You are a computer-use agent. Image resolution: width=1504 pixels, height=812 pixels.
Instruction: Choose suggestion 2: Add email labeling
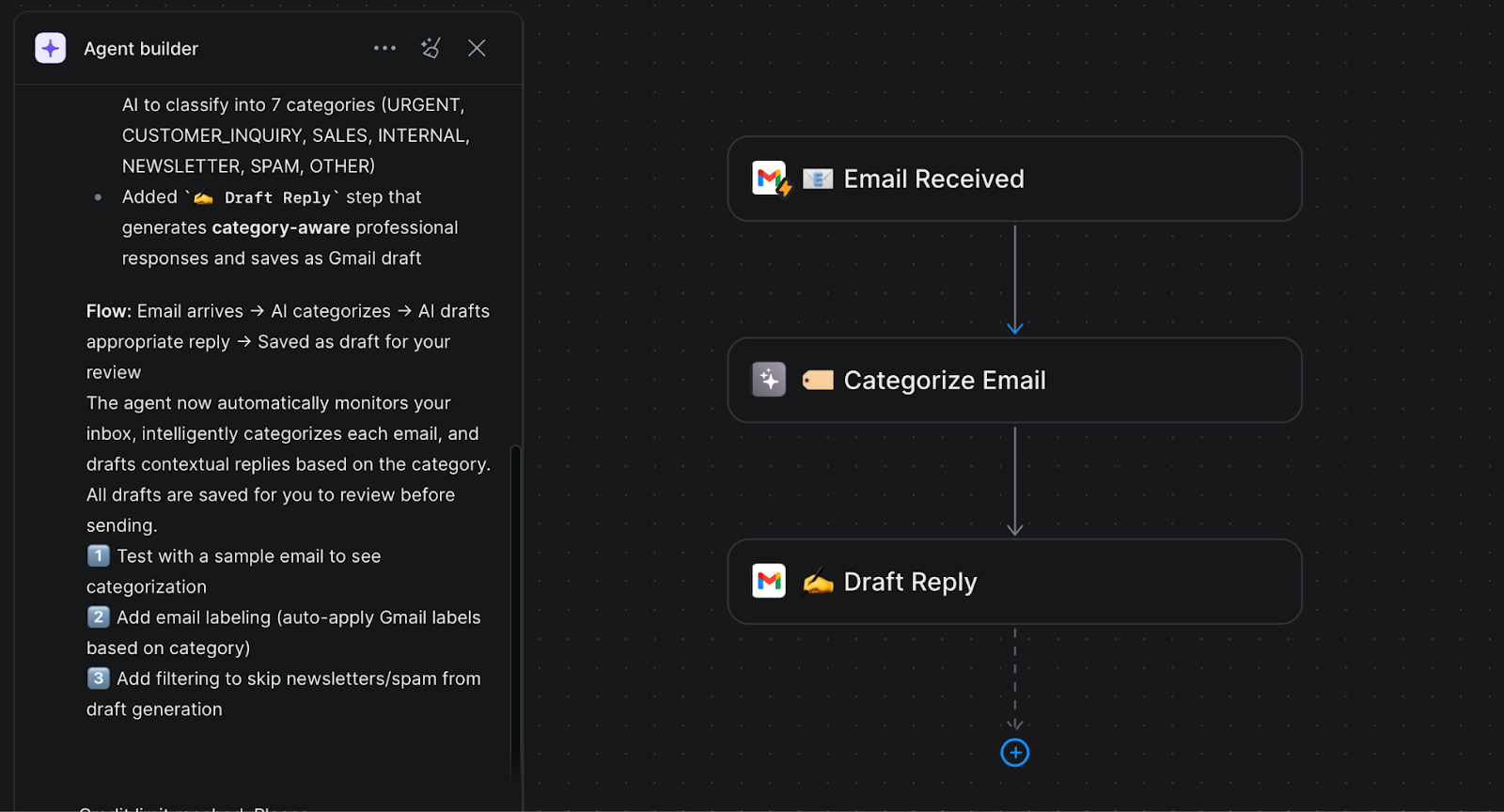tap(297, 617)
